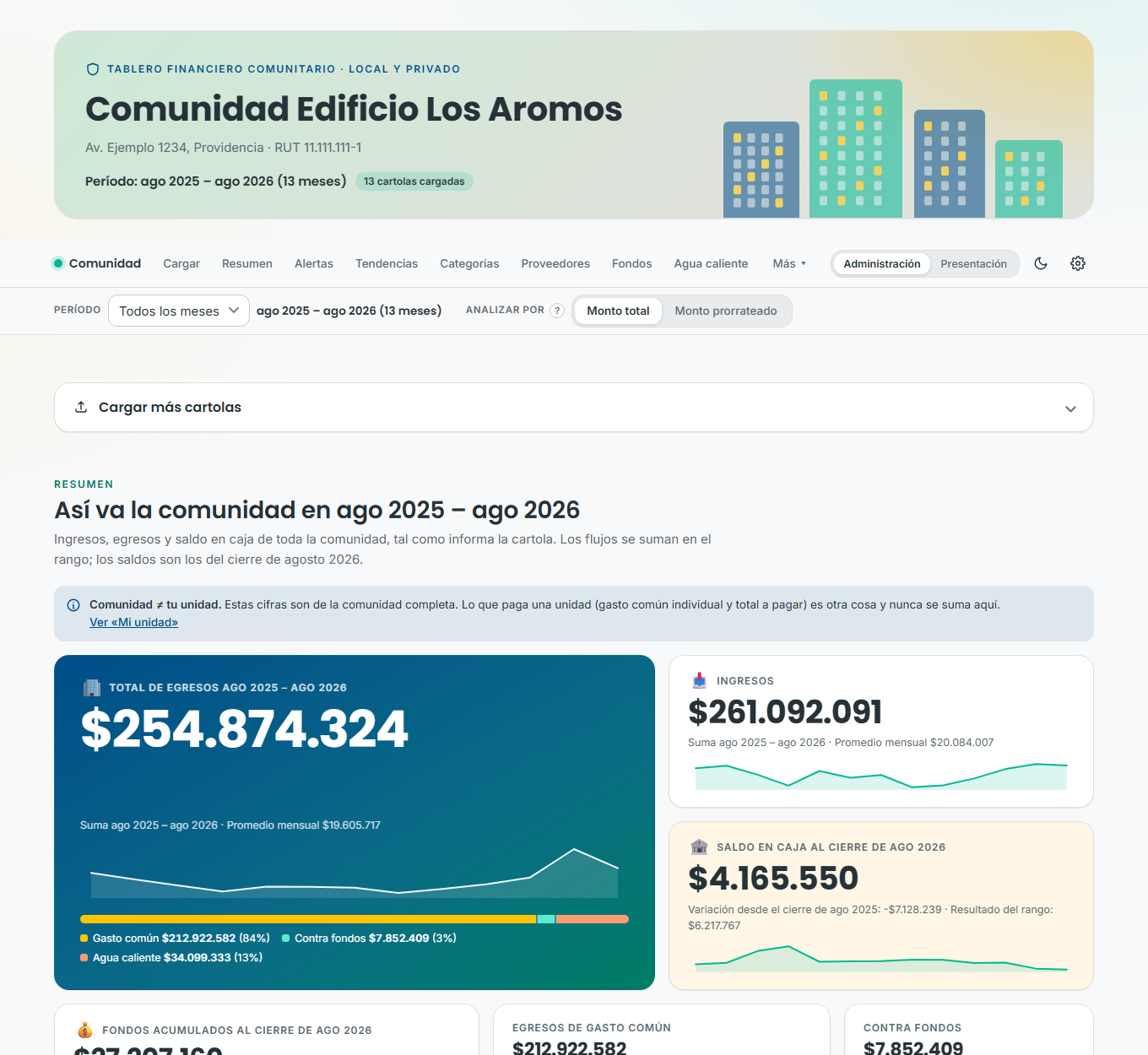Click the egresos trend chart in blue card

pyautogui.click(x=355, y=873)
